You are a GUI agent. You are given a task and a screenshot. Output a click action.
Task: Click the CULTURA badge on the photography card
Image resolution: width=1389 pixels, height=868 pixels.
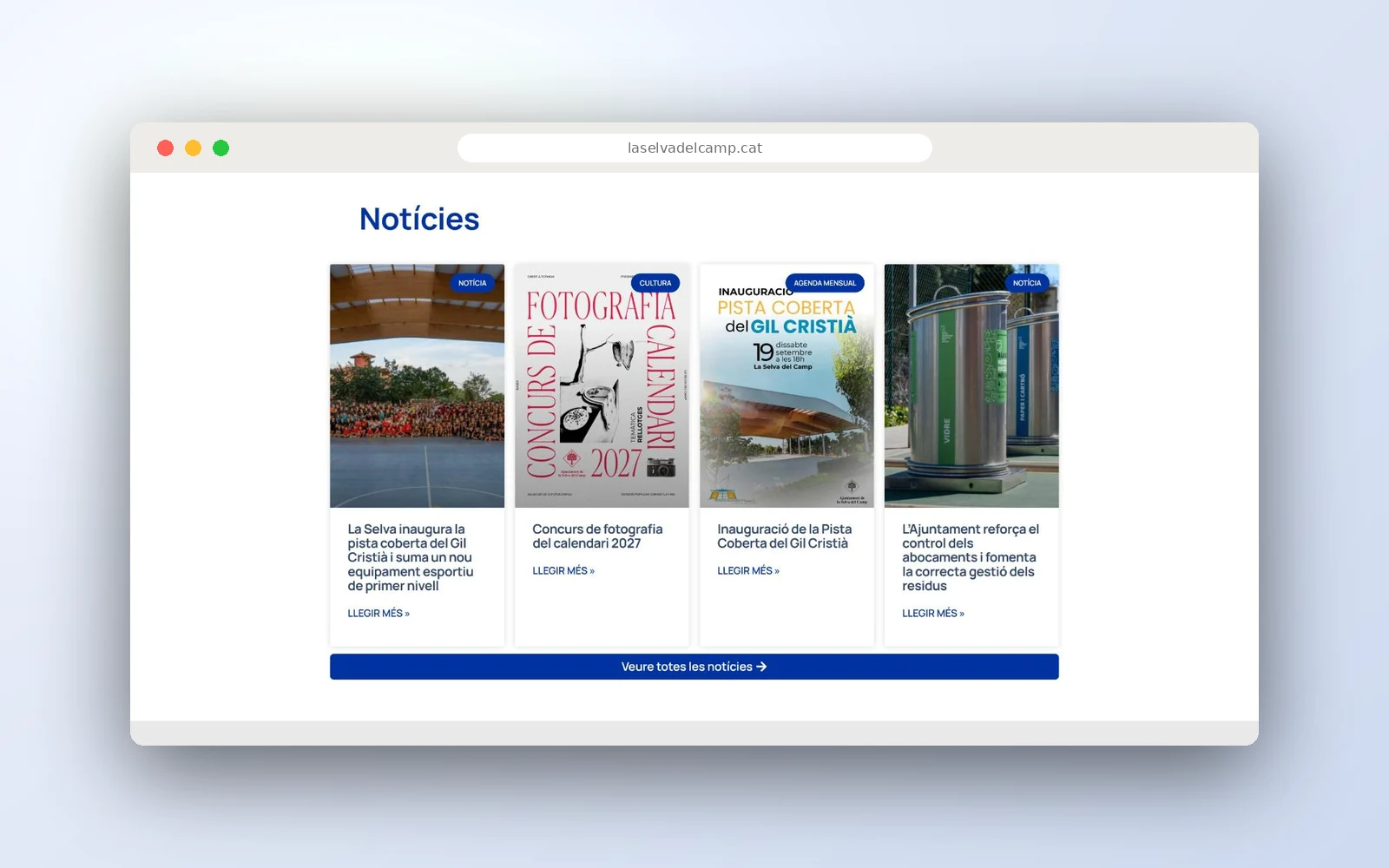coord(655,283)
